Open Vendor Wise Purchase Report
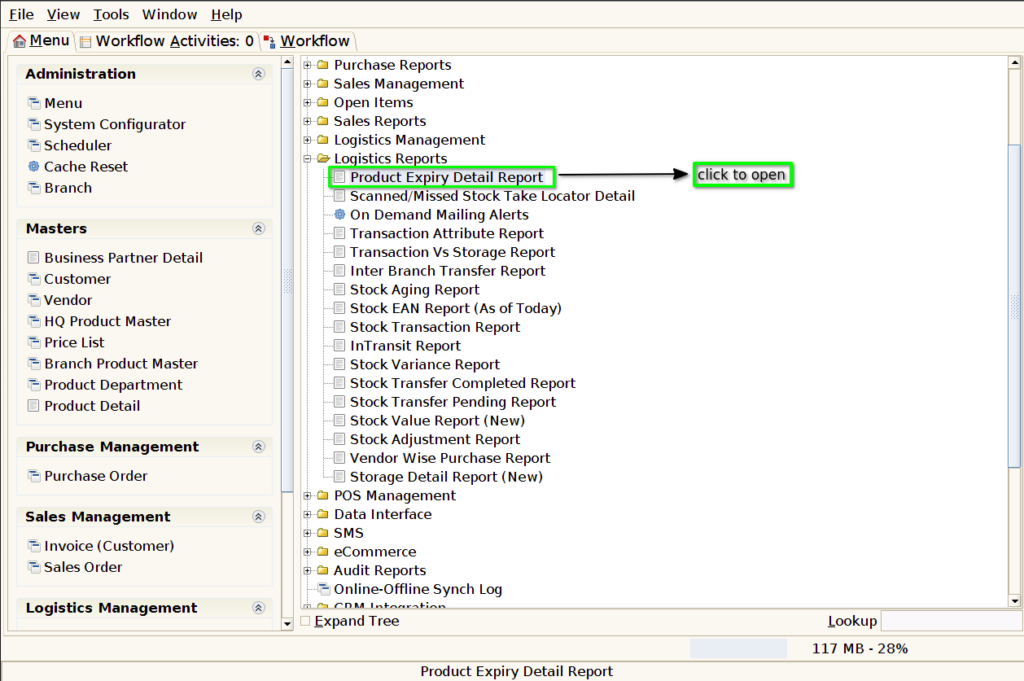Viewport: 1024px width, 681px height. click(450, 458)
